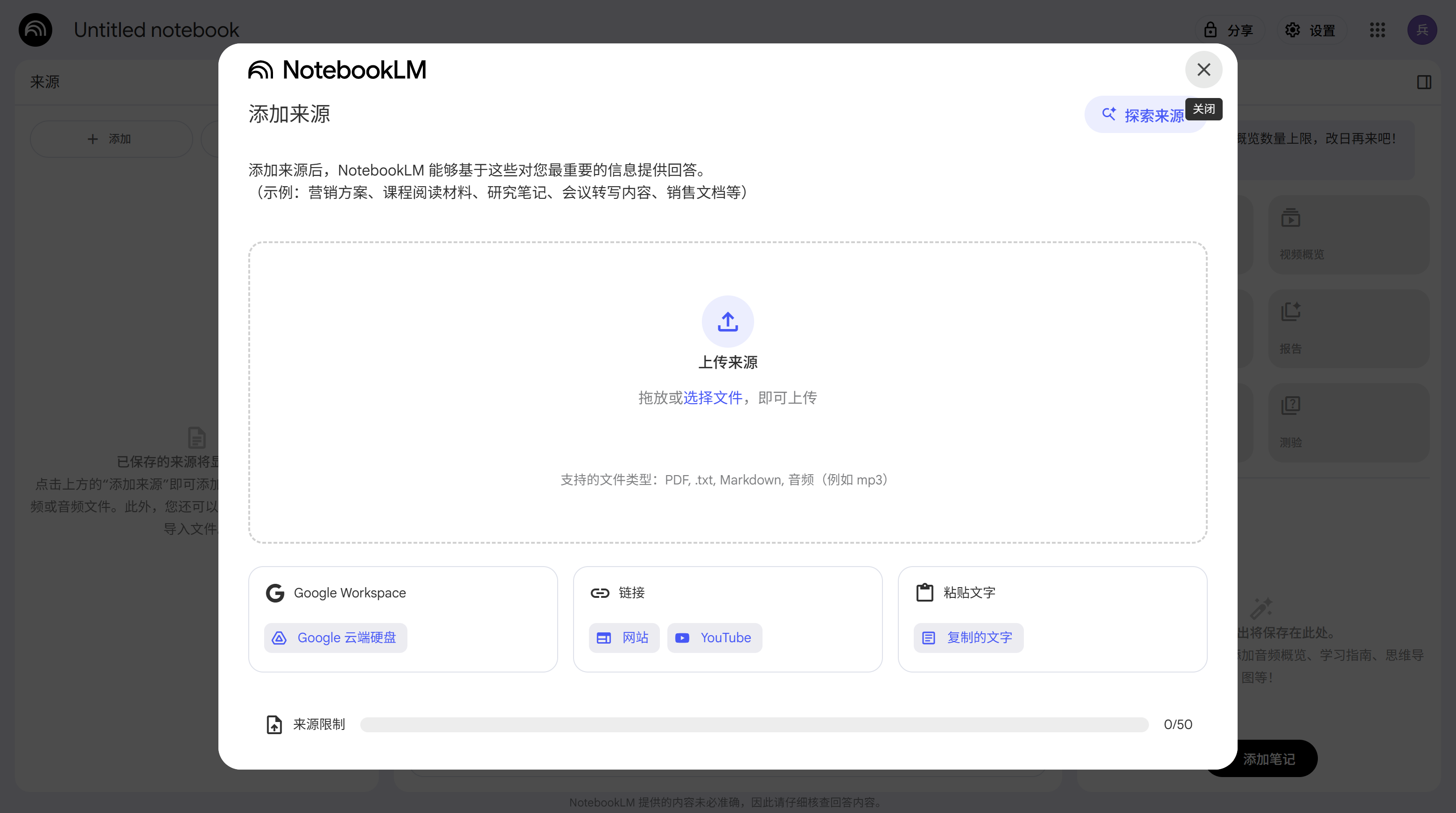The image size is (1456, 813).
Task: Open the 兵 user avatar
Action: pos(1423,30)
